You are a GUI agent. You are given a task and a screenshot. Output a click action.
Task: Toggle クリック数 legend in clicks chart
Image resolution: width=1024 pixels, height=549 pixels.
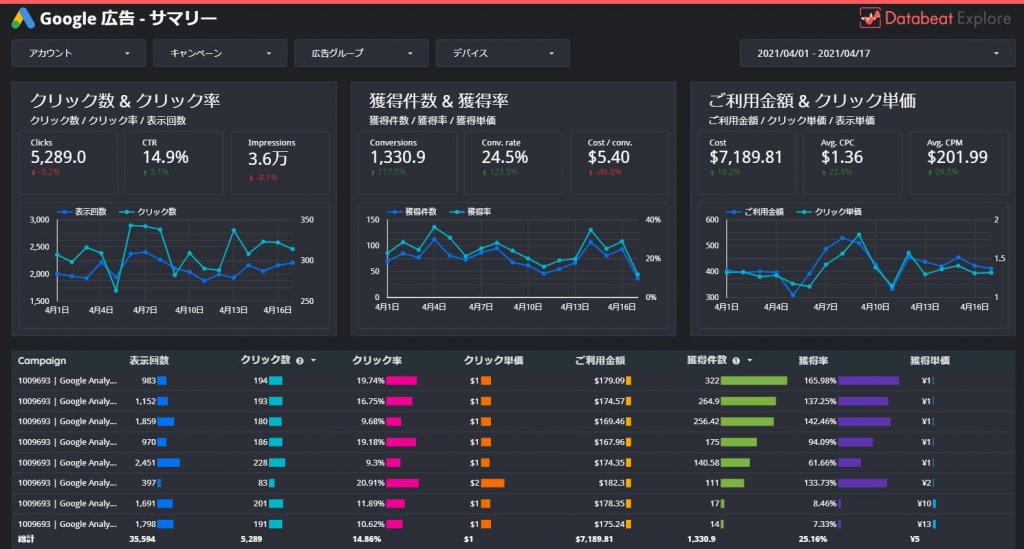click(148, 212)
